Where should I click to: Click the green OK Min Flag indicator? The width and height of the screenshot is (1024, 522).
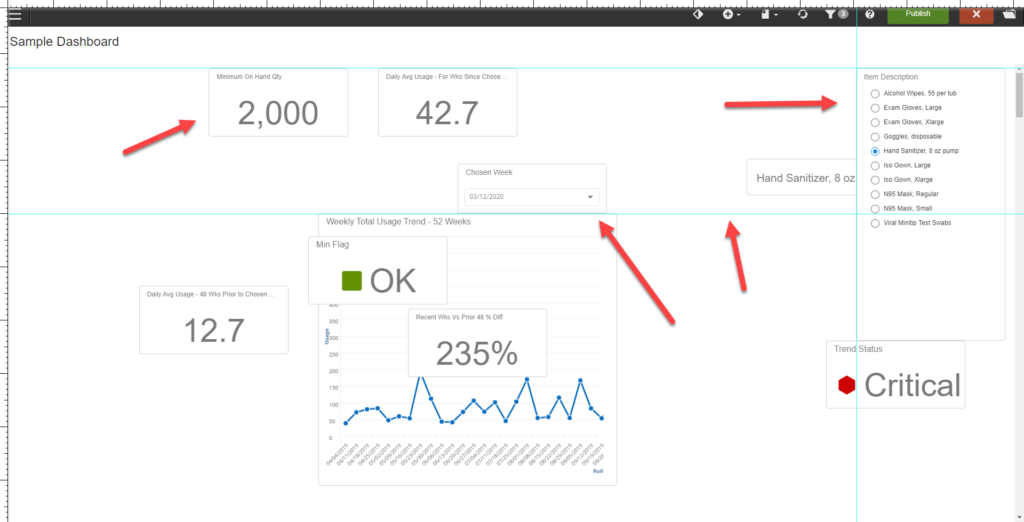(x=351, y=281)
